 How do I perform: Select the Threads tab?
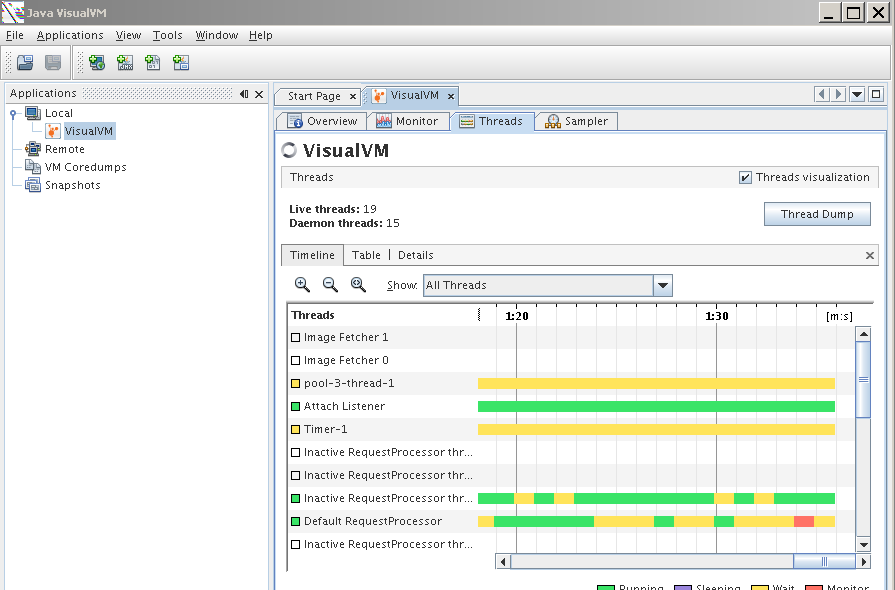coord(492,121)
